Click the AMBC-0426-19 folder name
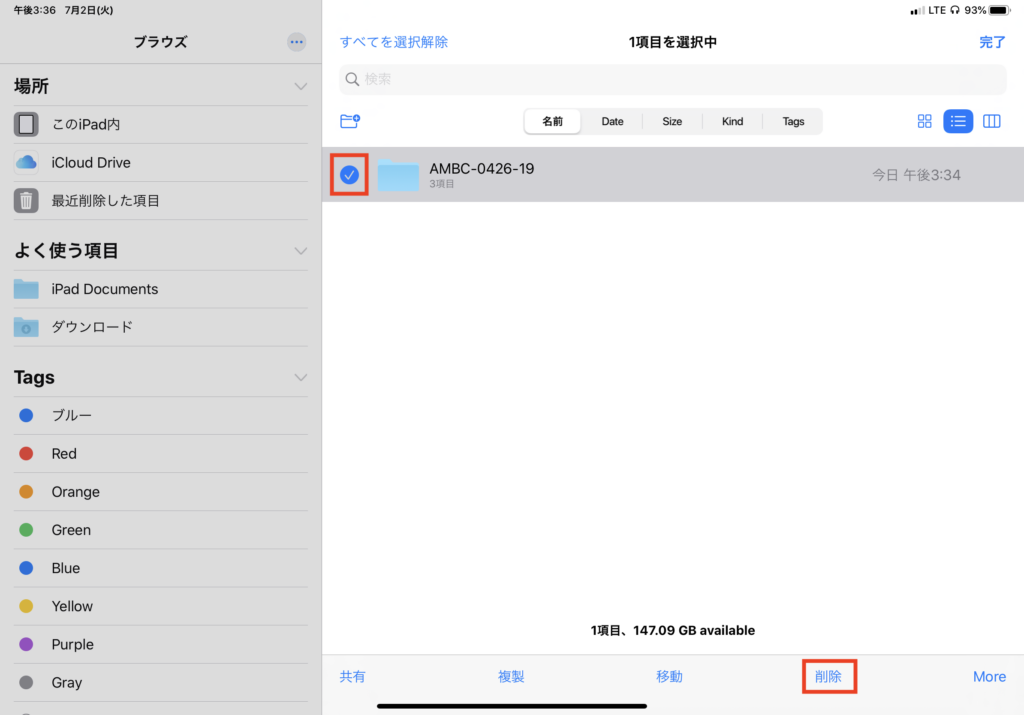1024x715 pixels. (x=481, y=168)
